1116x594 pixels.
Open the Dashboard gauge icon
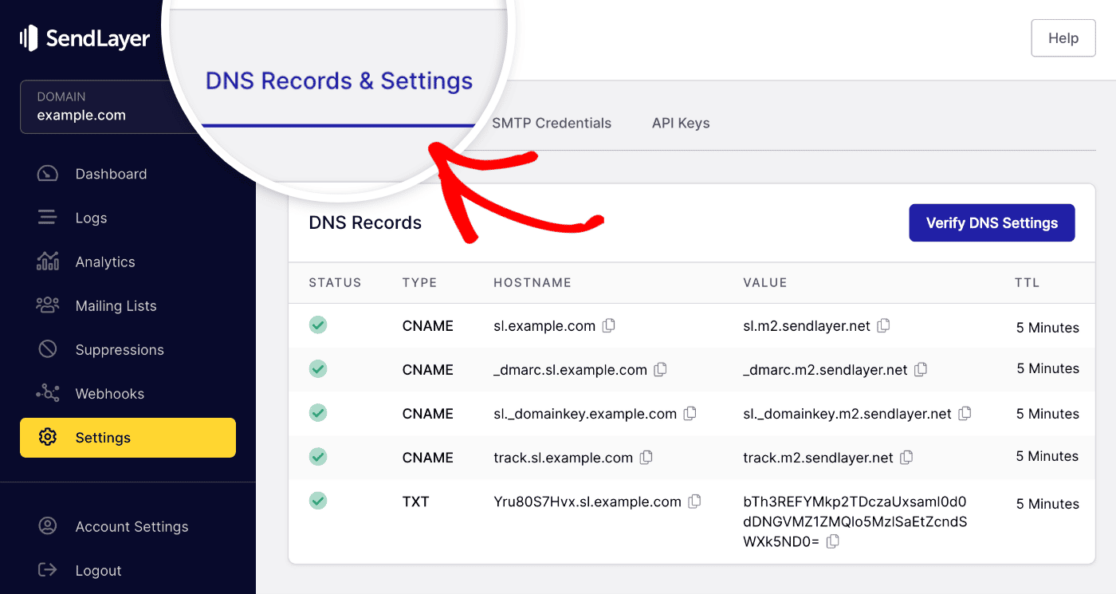point(48,174)
